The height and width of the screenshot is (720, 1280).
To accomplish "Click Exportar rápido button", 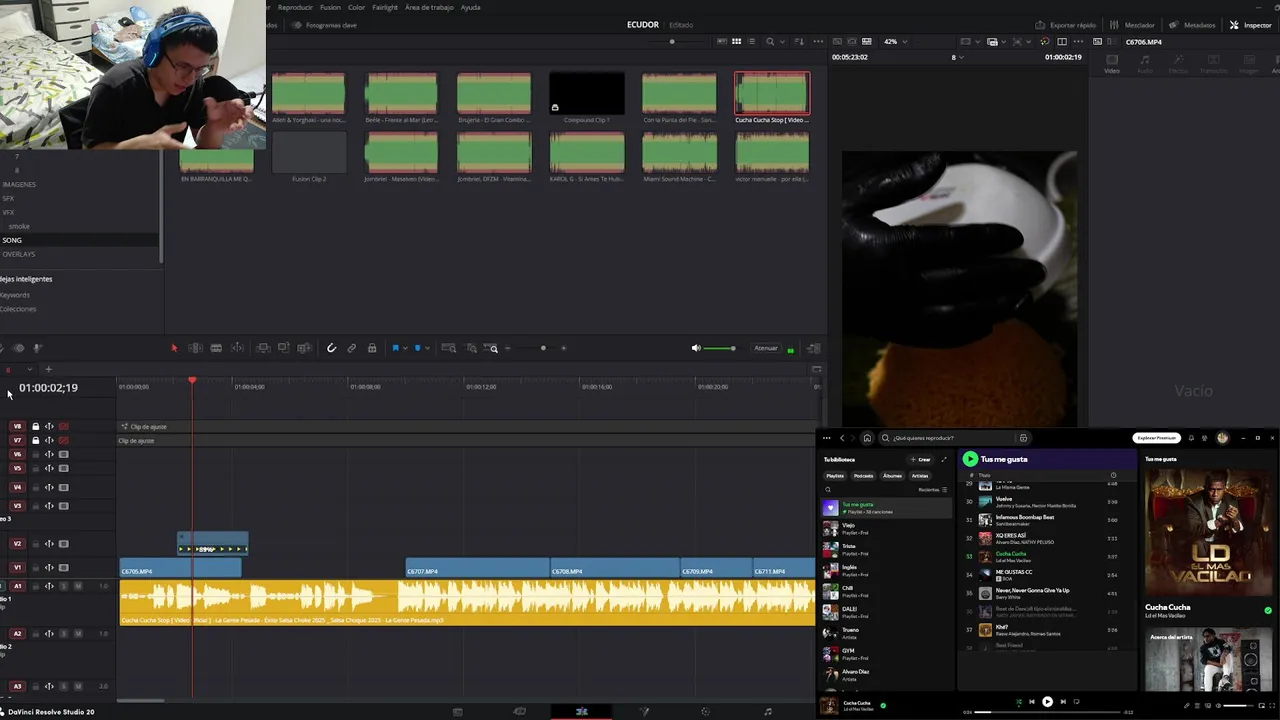I will coord(1066,25).
